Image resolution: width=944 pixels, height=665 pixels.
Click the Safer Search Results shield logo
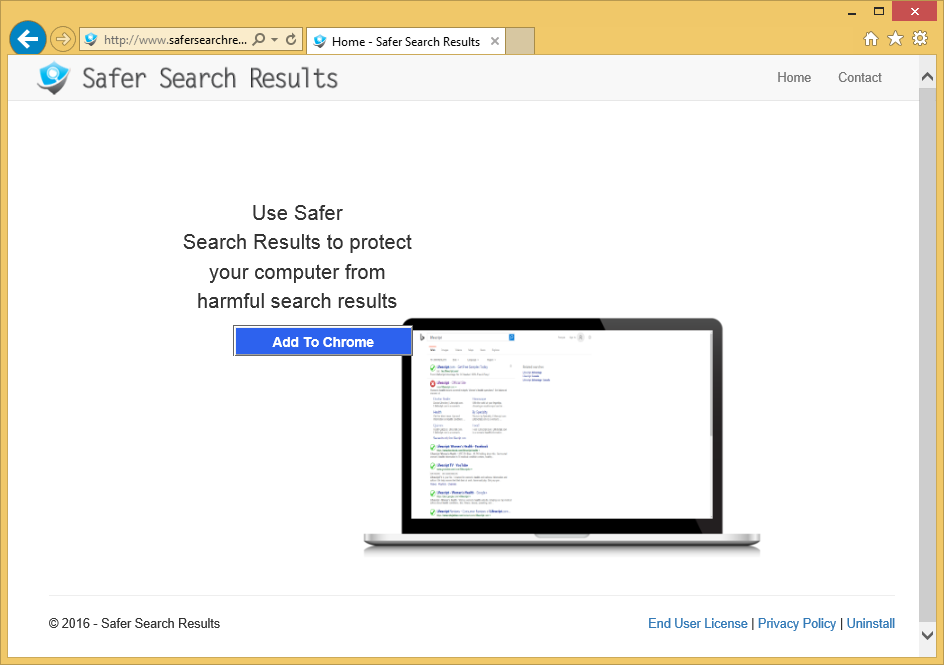tap(53, 78)
